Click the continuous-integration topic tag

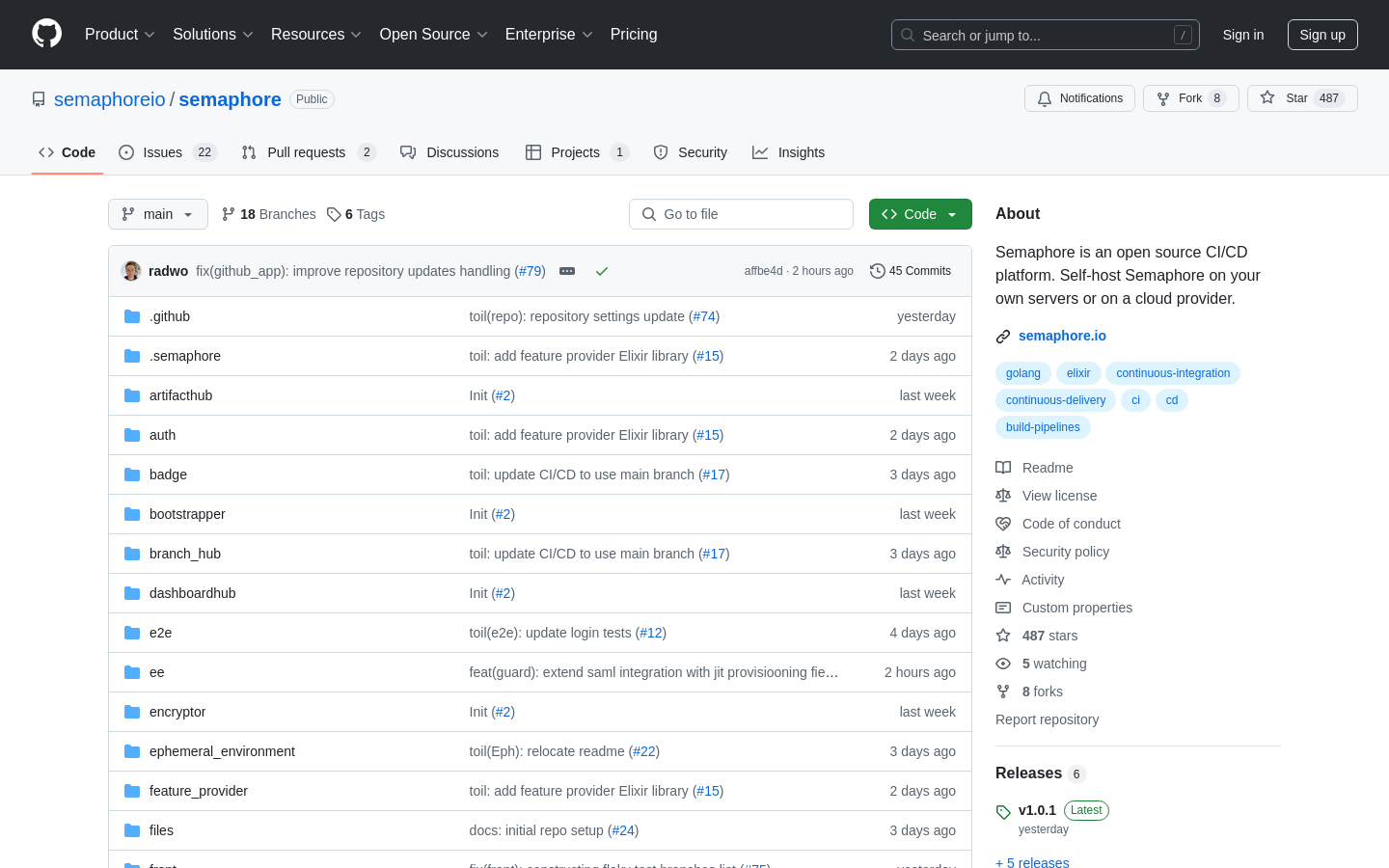point(1173,373)
